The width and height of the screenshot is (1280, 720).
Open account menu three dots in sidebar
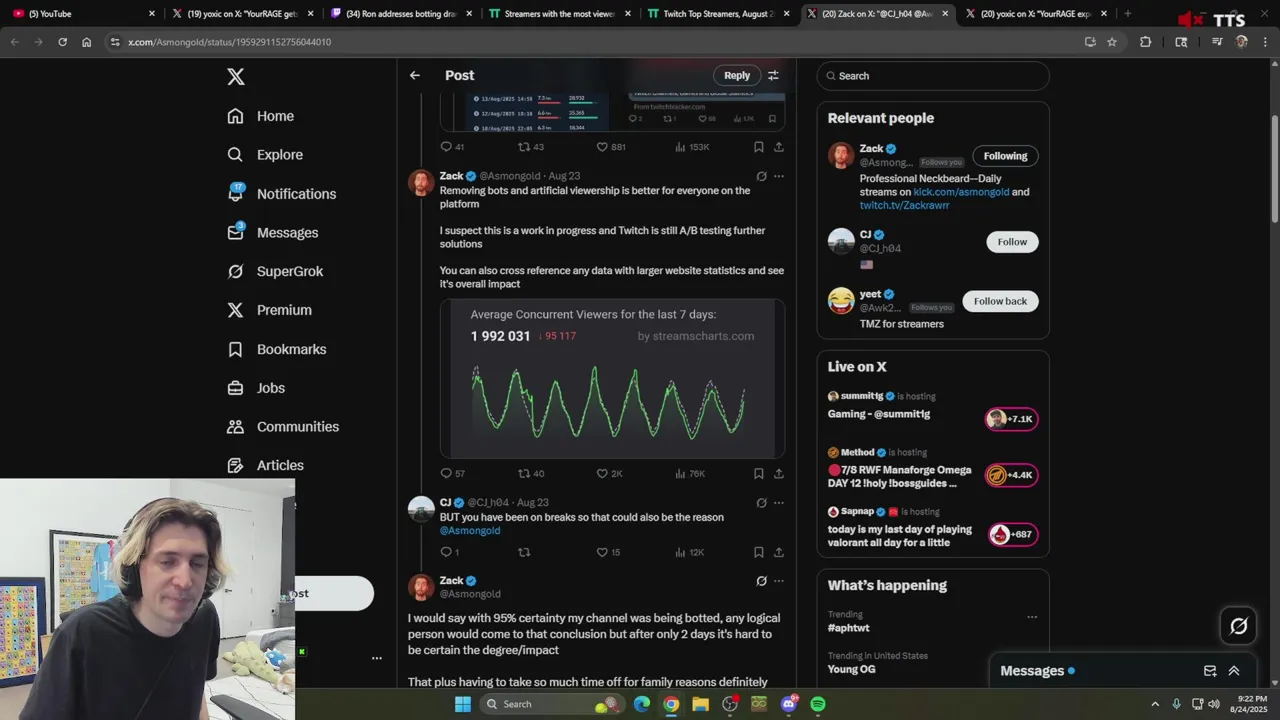tap(377, 658)
